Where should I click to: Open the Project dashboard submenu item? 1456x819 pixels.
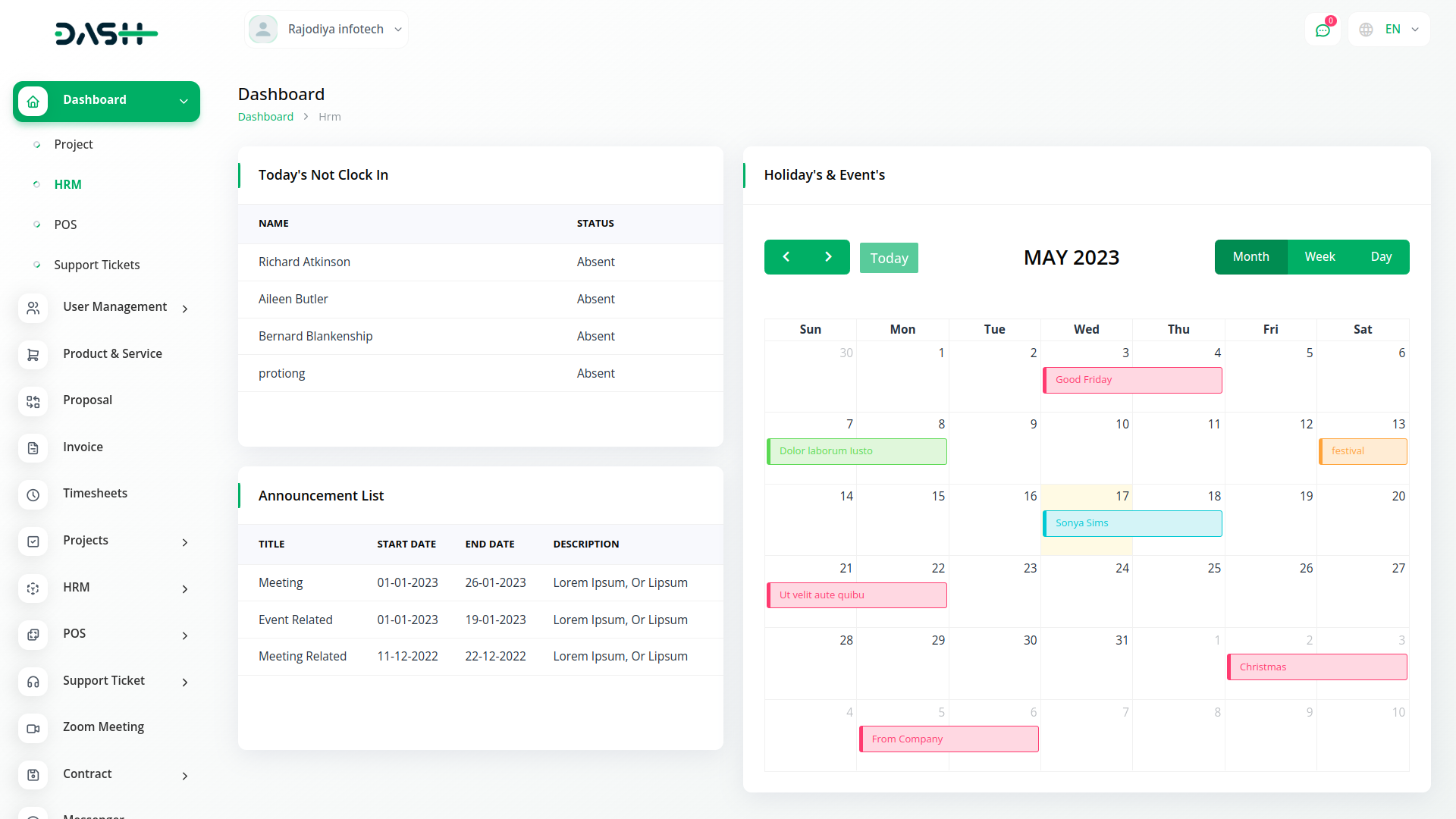[x=74, y=144]
